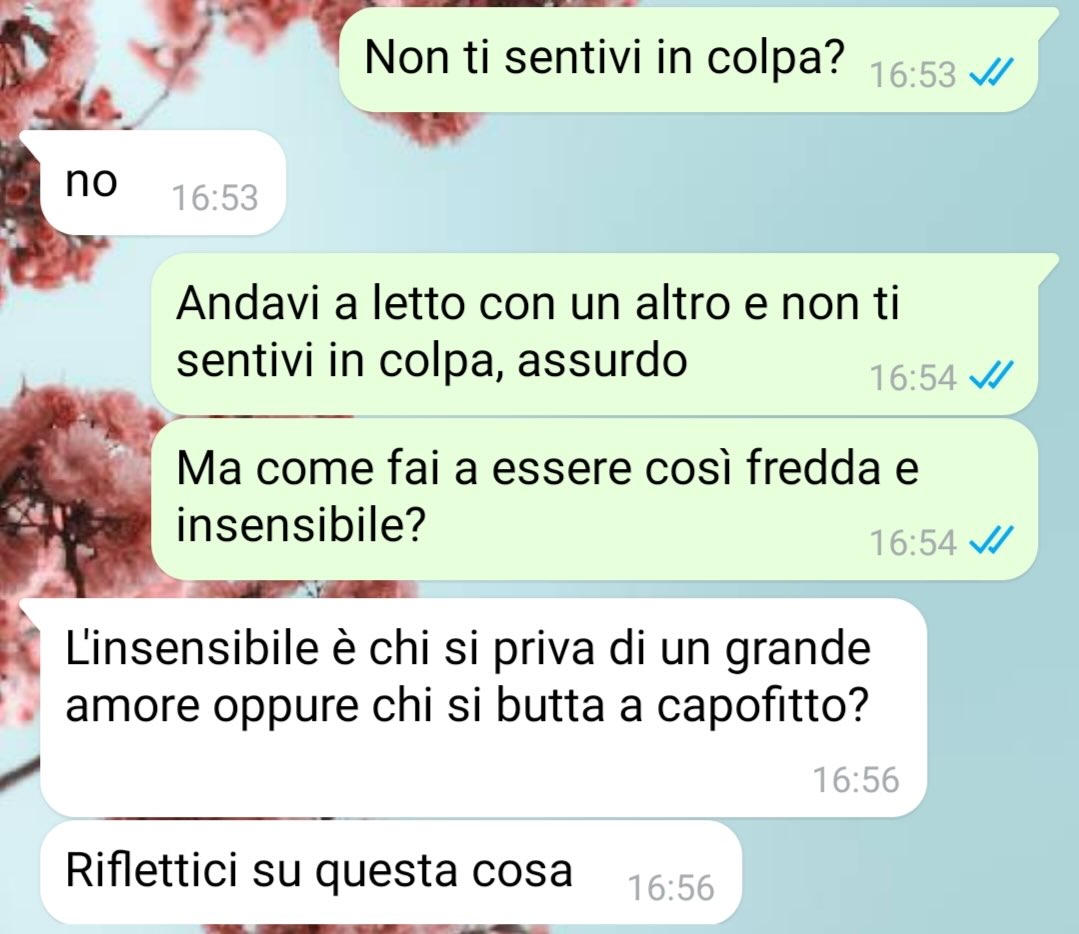This screenshot has height=934, width=1079.
Task: Tap the 16:53 time on first sent message
Action: pos(913,74)
